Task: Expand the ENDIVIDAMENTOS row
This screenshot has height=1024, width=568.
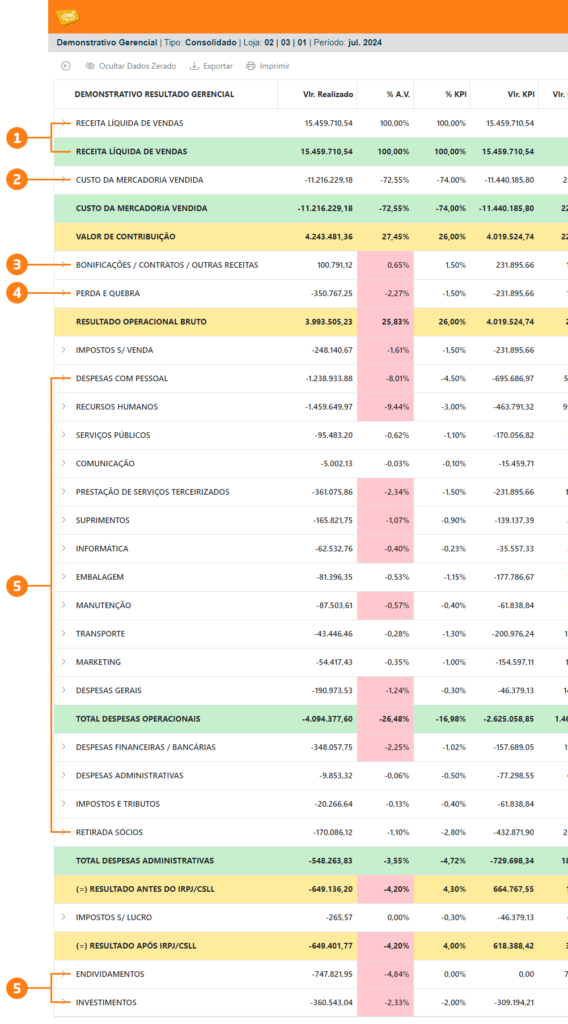Action: point(63,974)
